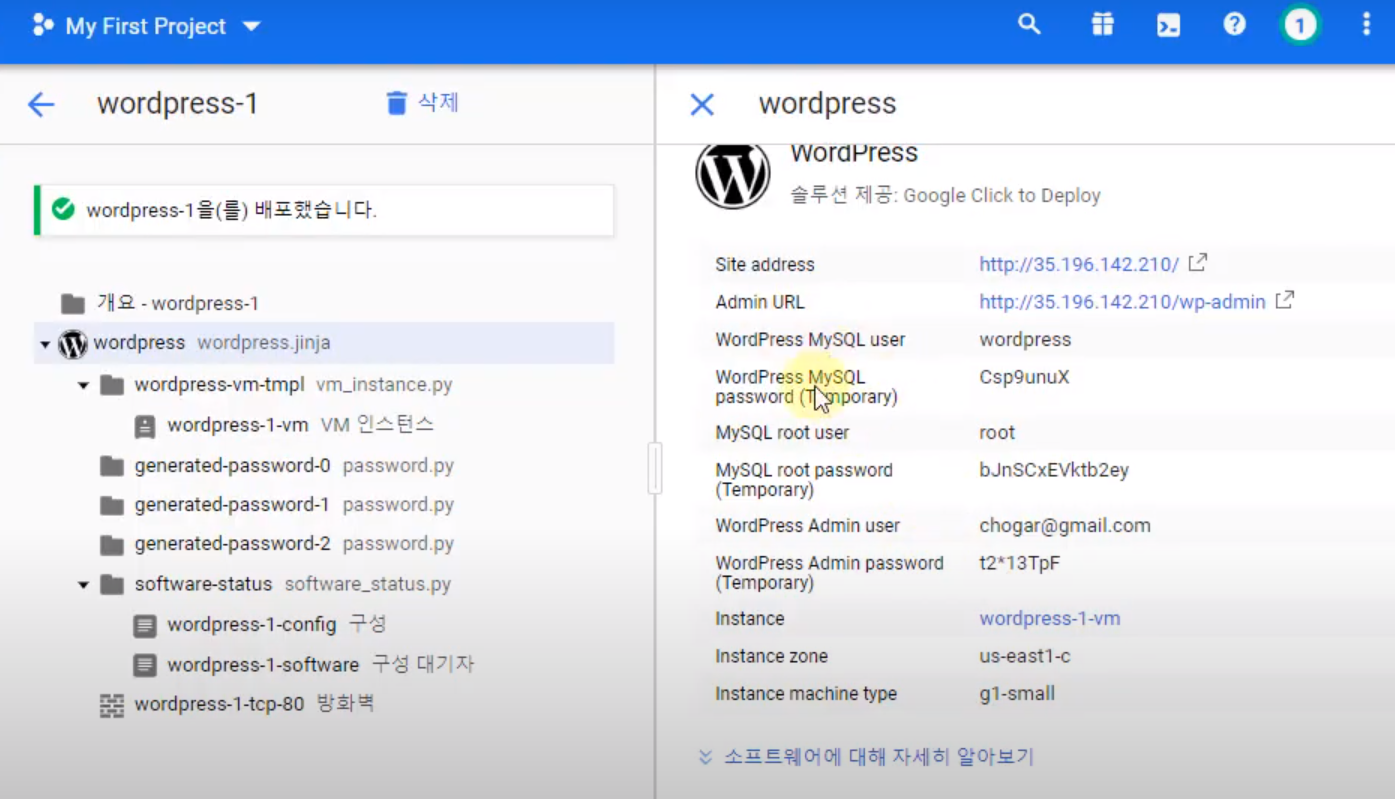Click MySQL root password bJnSCxEVktb2ey
The width and height of the screenshot is (1395, 799).
[1054, 470]
